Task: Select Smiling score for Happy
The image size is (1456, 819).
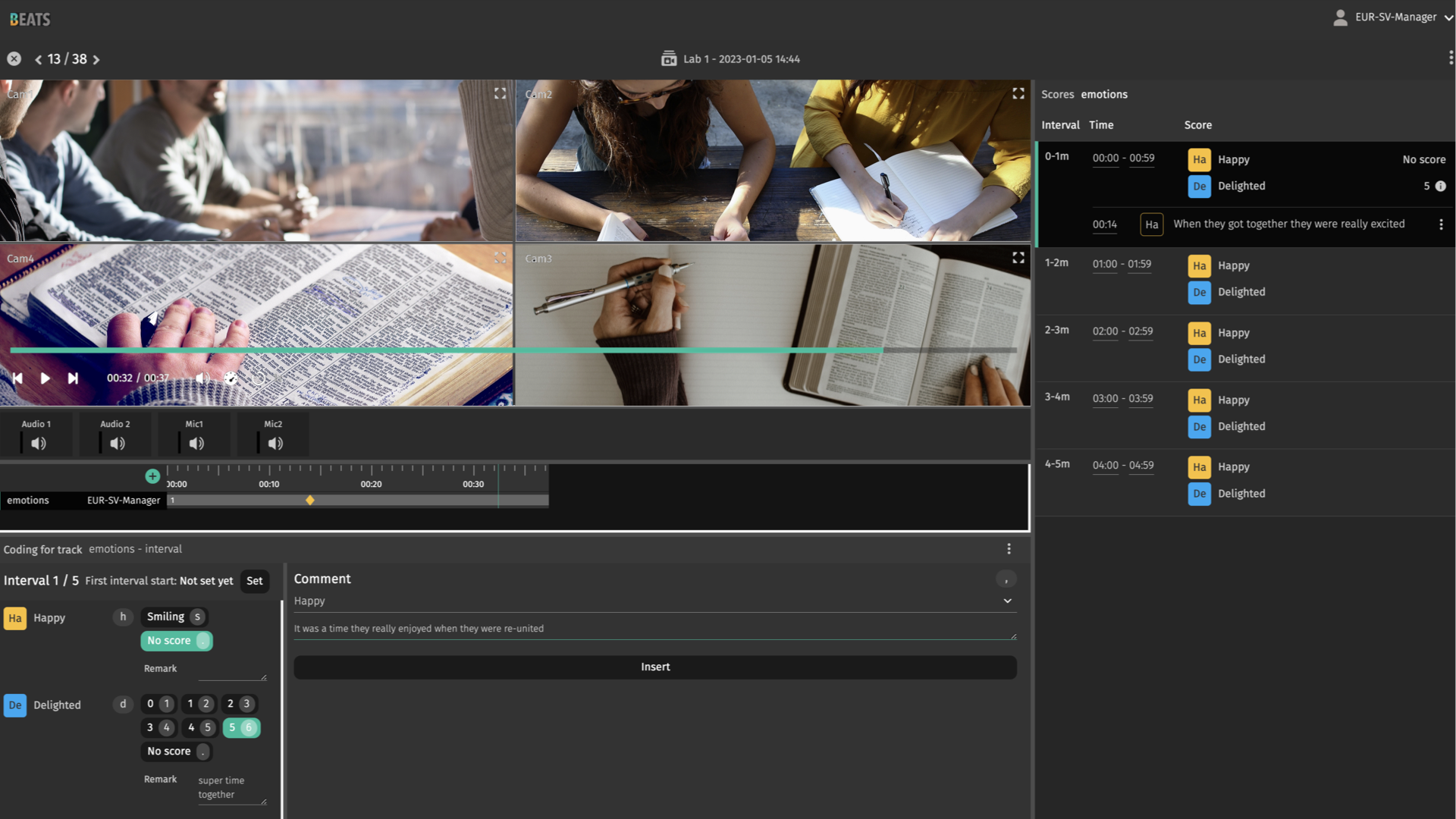Action: [175, 617]
